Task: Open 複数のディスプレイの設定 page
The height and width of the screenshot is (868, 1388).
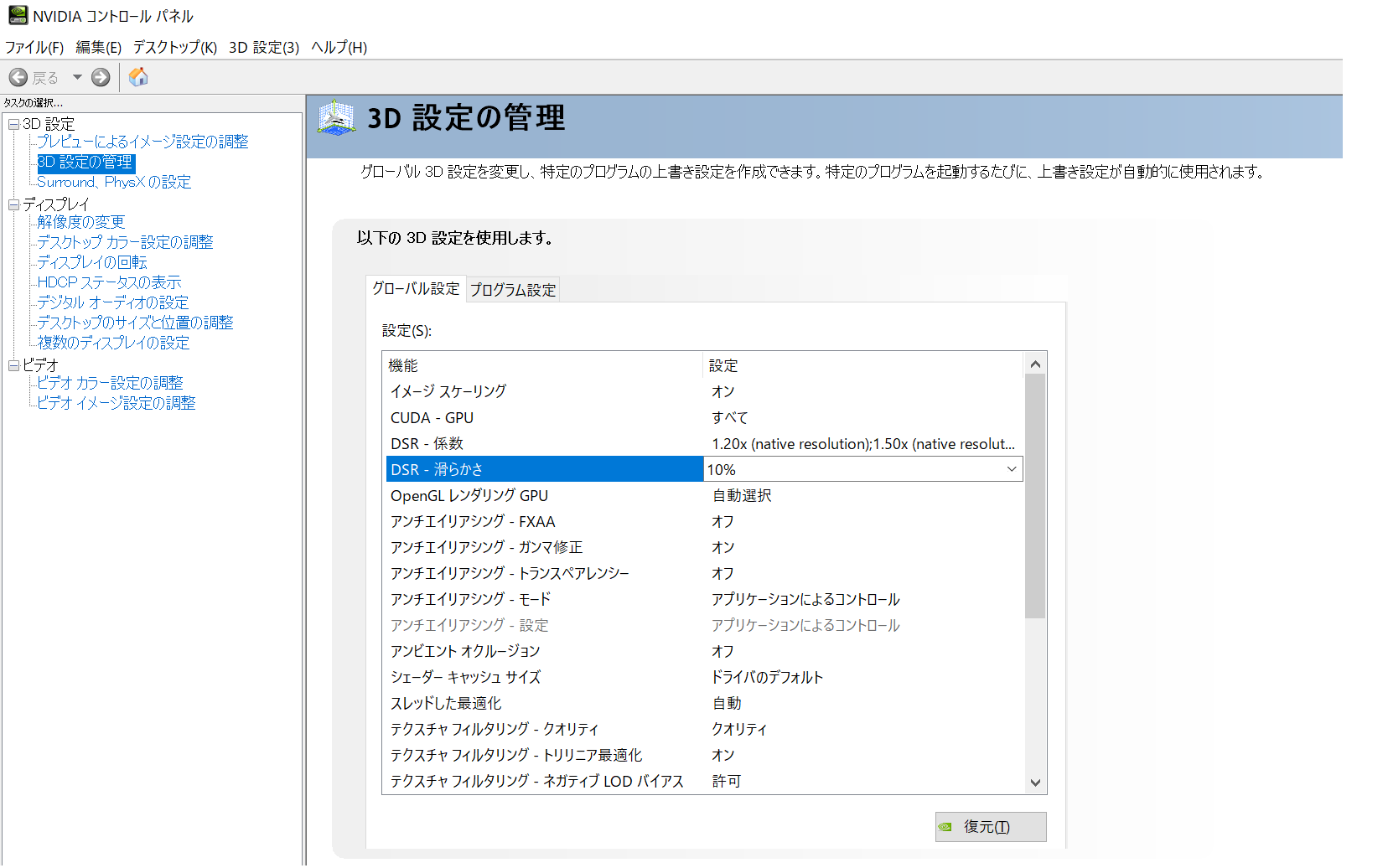Action: pyautogui.click(x=113, y=343)
